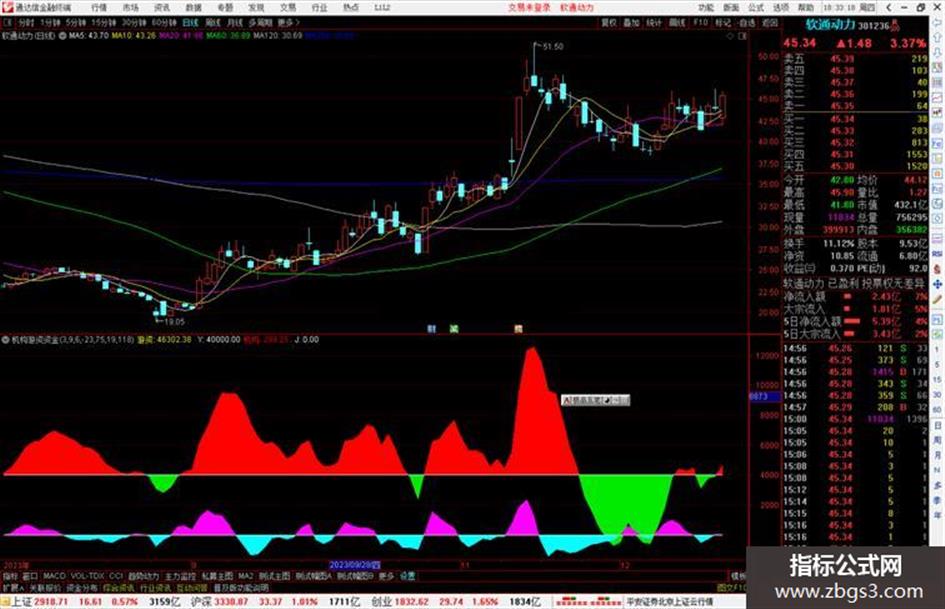Click the 统计 statistics button
Image resolution: width=945 pixels, height=609 pixels.
click(x=654, y=23)
